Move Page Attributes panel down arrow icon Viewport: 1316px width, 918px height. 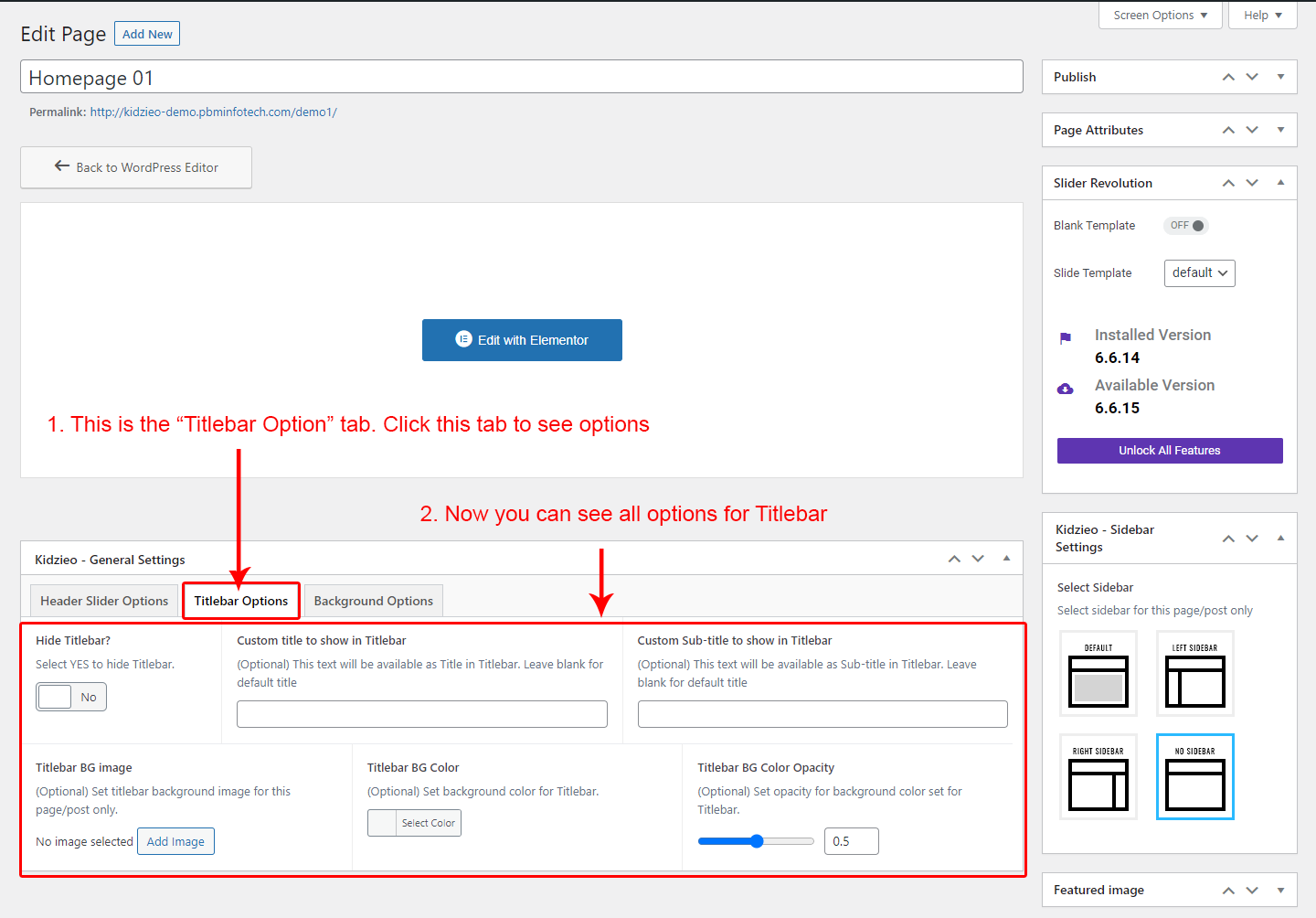(x=1252, y=131)
